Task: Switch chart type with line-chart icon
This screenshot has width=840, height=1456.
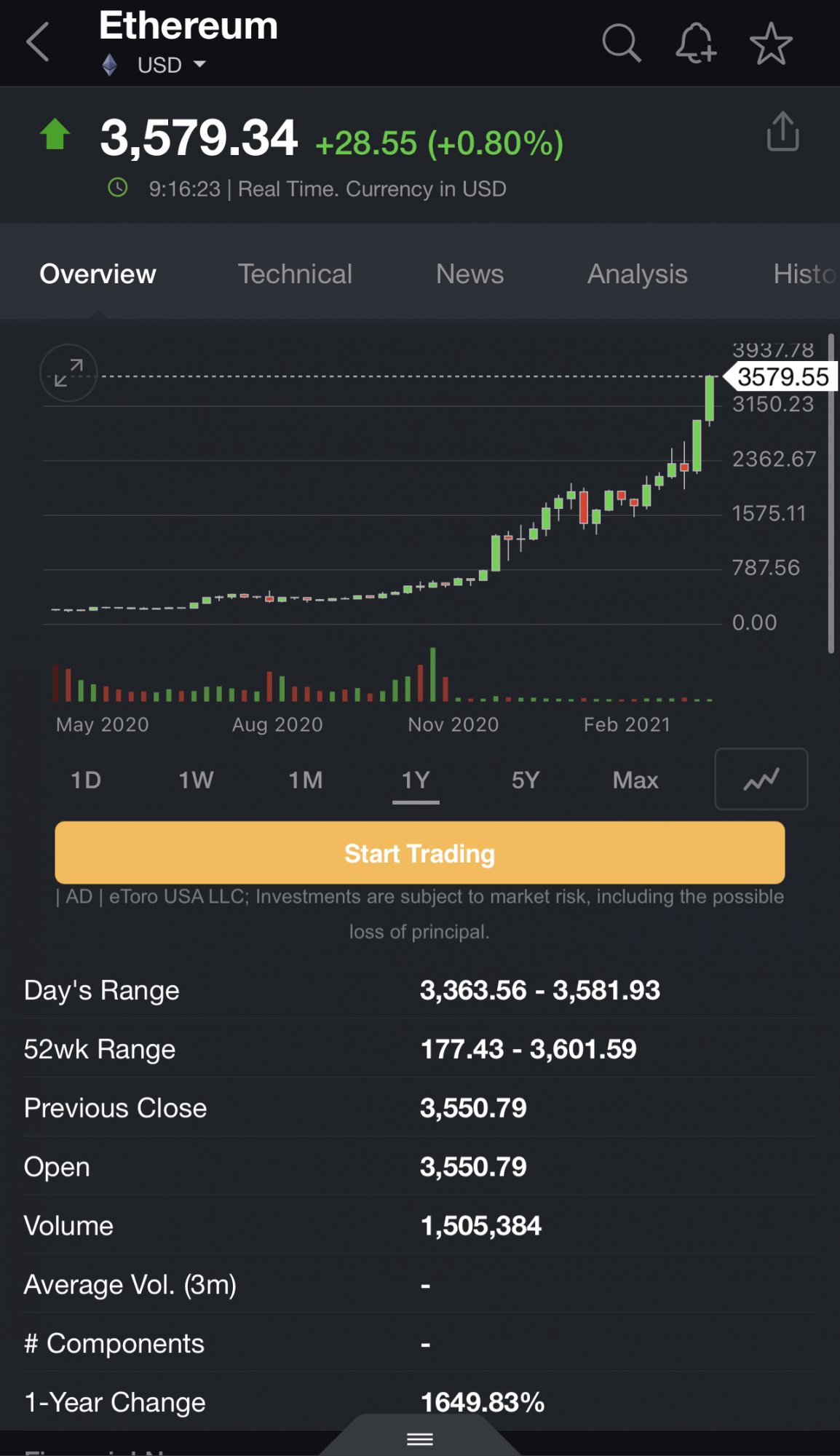Action: point(761,780)
